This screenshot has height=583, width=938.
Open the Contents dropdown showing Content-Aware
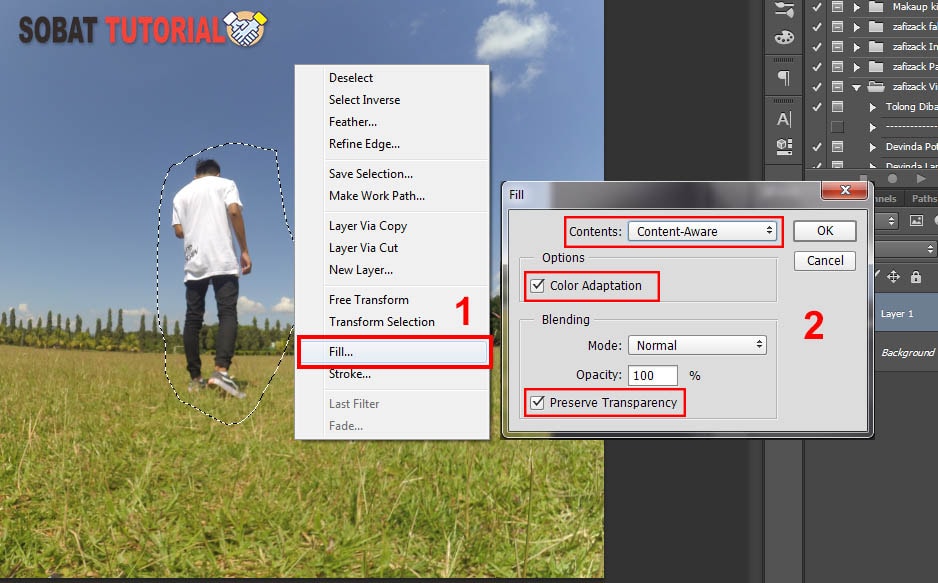click(703, 231)
